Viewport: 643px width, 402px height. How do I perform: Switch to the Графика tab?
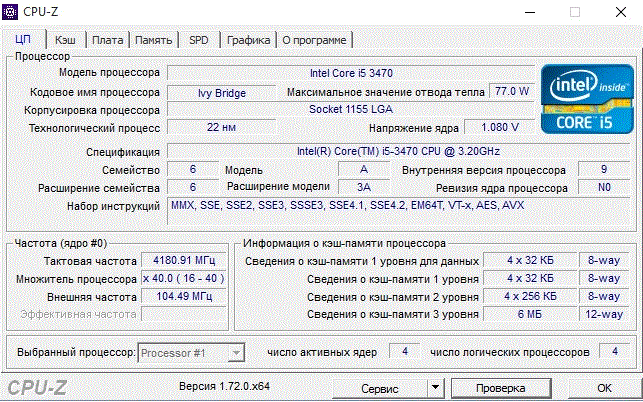coord(248,40)
